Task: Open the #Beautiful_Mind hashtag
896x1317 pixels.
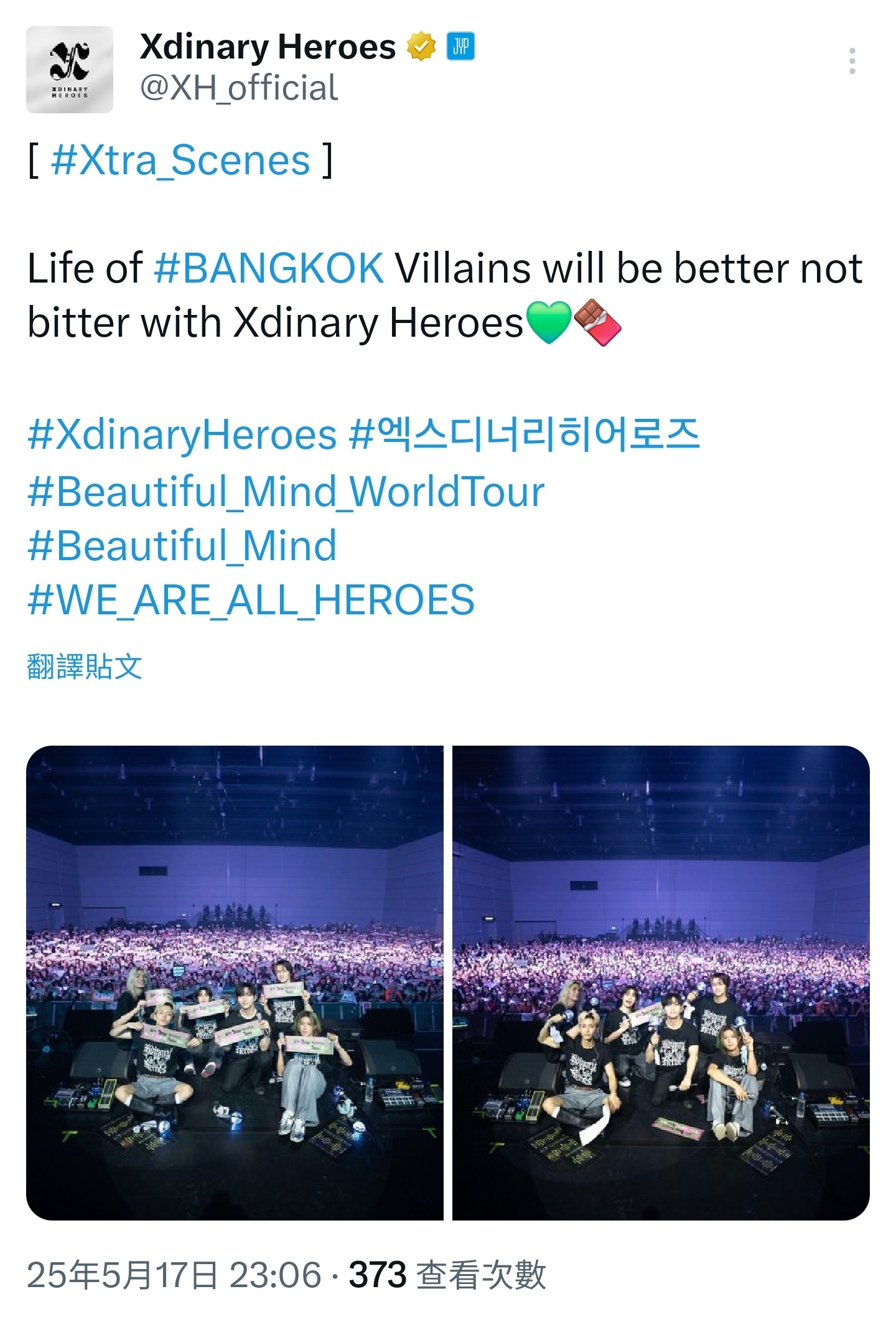Action: [x=182, y=546]
